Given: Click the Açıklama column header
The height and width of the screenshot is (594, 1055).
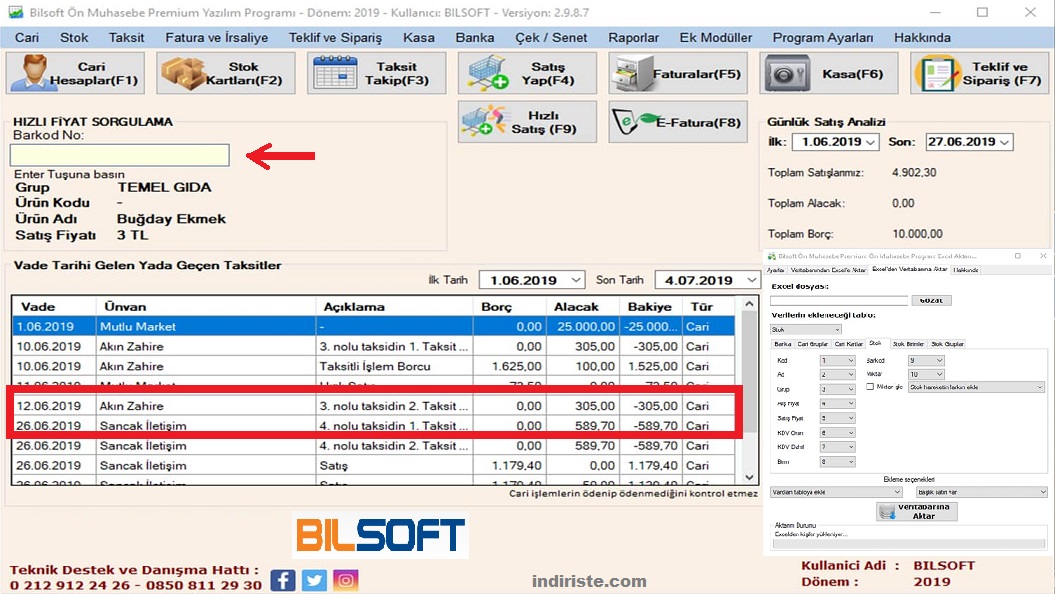Looking at the screenshot, I should [x=394, y=307].
